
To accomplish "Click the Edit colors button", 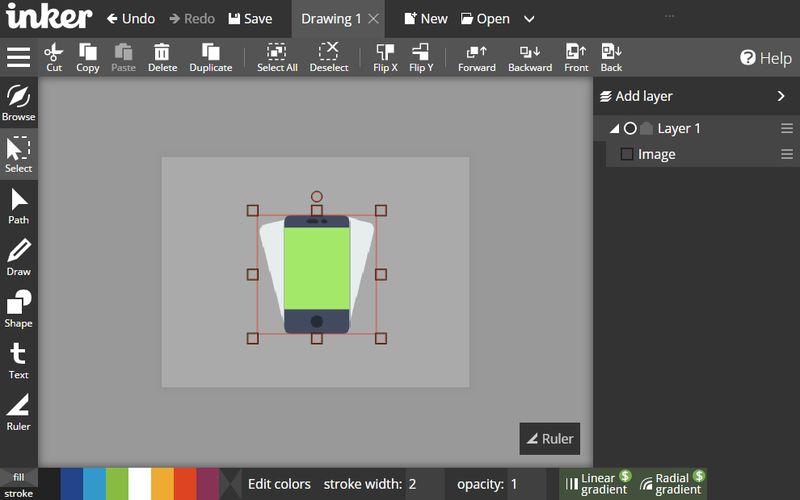I will 279,484.
